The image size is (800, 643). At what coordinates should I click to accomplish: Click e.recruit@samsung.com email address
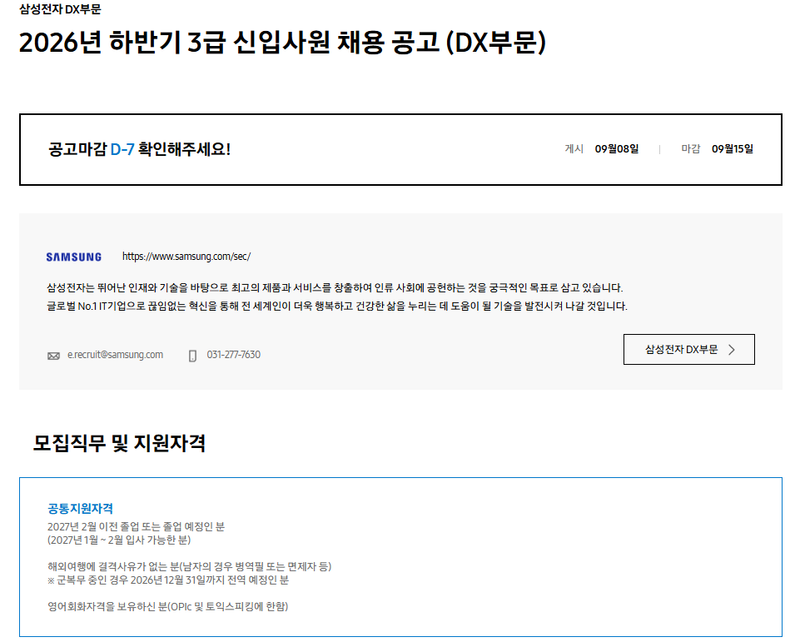pos(115,355)
